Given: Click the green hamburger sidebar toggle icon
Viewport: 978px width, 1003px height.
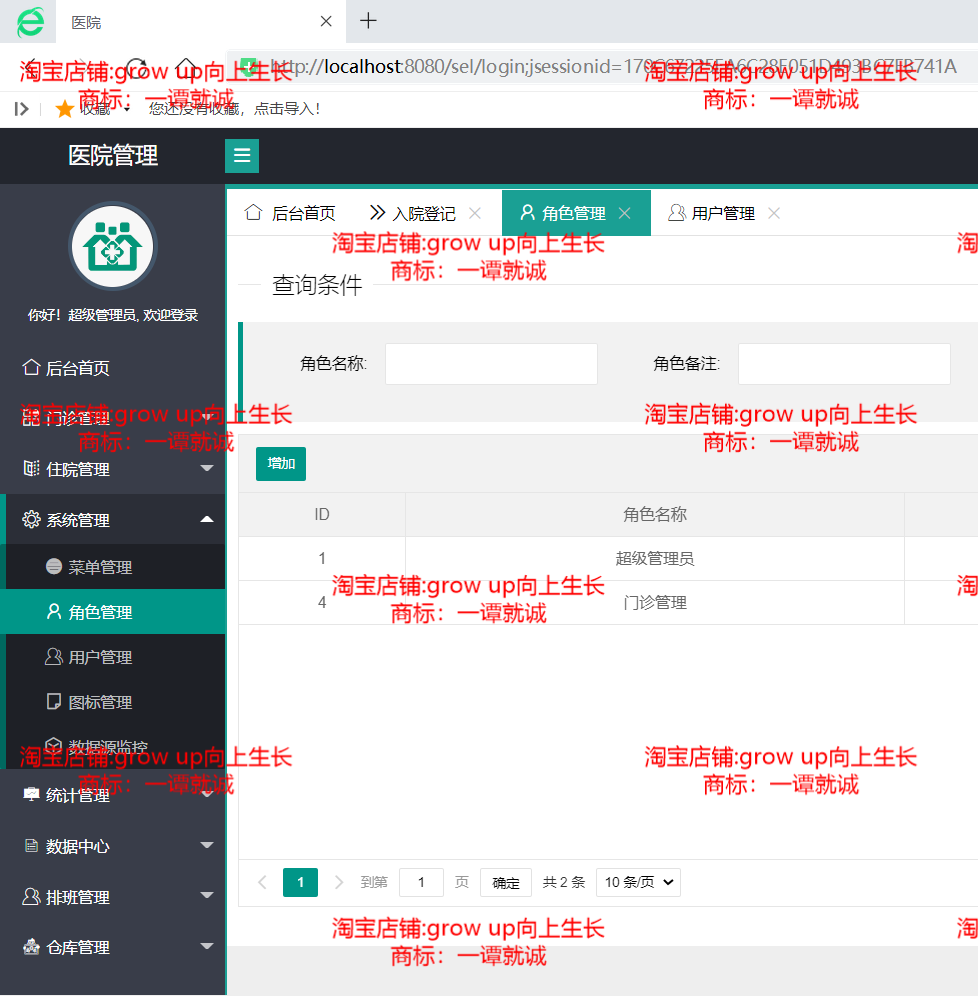Looking at the screenshot, I should (x=241, y=157).
